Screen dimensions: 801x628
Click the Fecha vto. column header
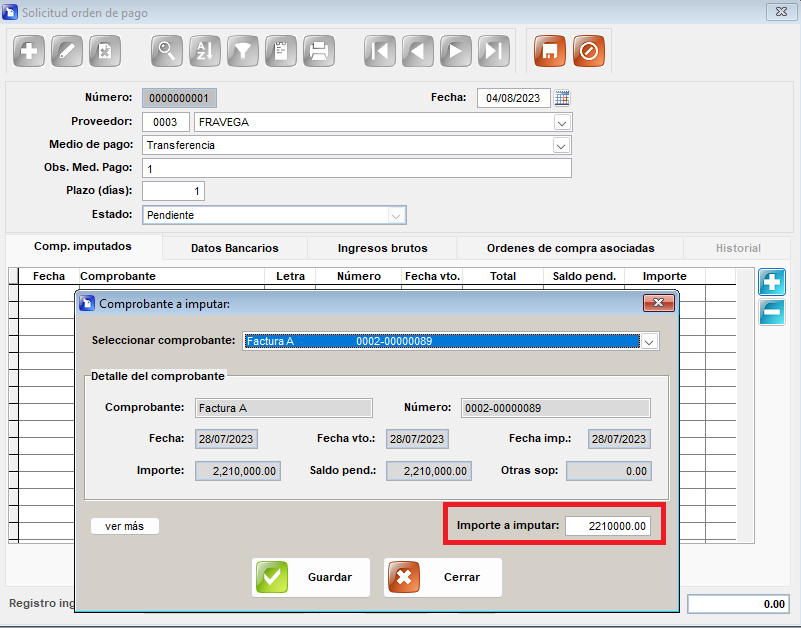(x=432, y=276)
